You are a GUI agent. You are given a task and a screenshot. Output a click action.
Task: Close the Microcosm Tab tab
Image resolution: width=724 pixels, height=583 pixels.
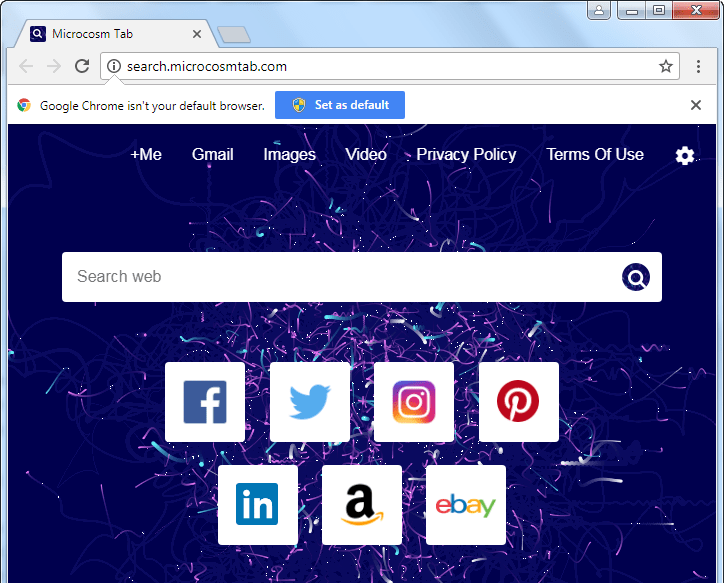coord(197,34)
